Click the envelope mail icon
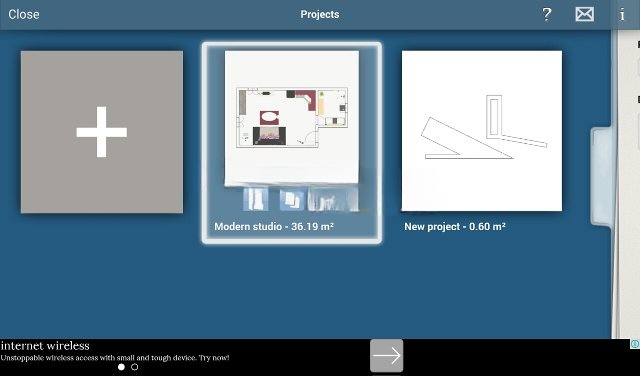 point(584,14)
